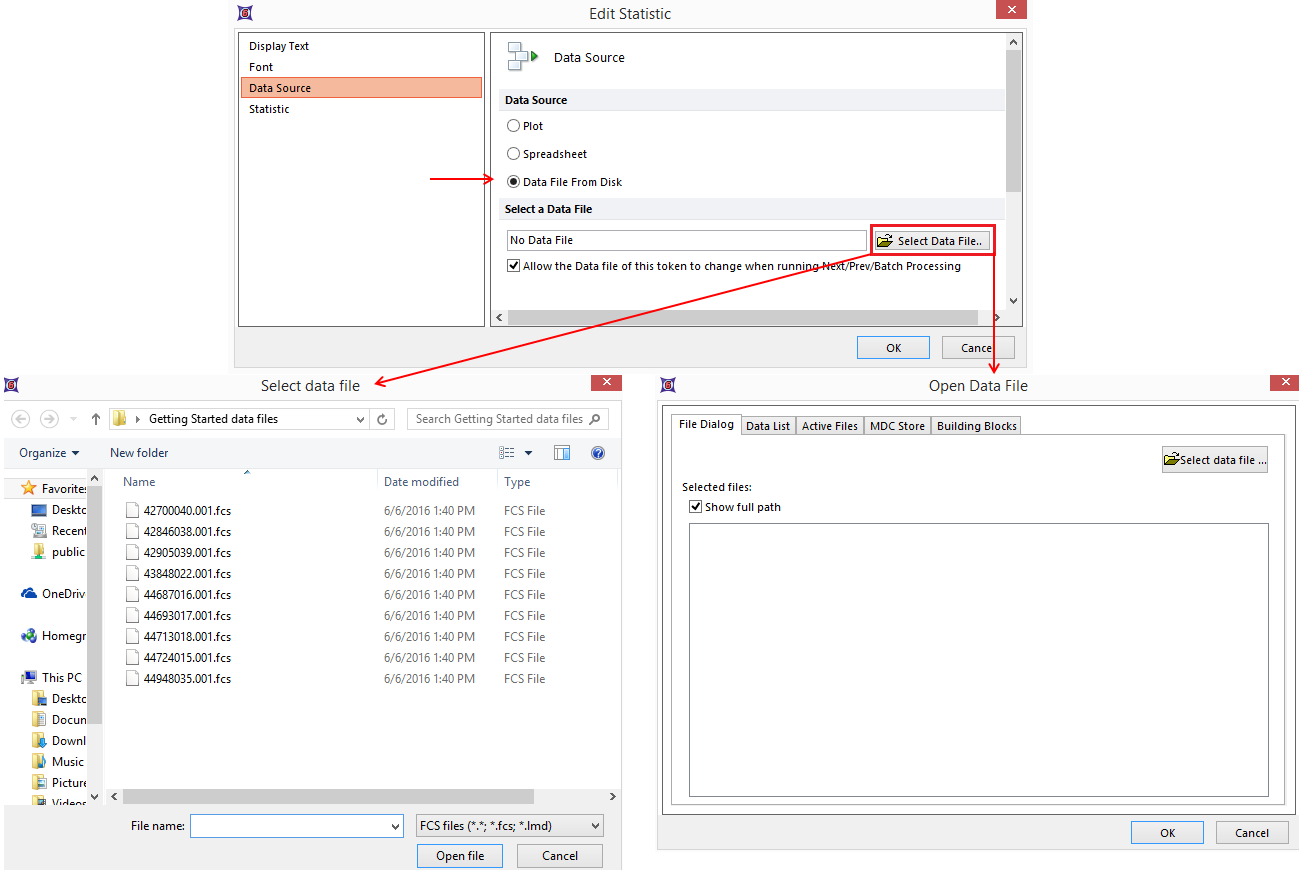Open the FCS files type dropdown
The width and height of the screenshot is (1299, 870).
click(x=510, y=826)
